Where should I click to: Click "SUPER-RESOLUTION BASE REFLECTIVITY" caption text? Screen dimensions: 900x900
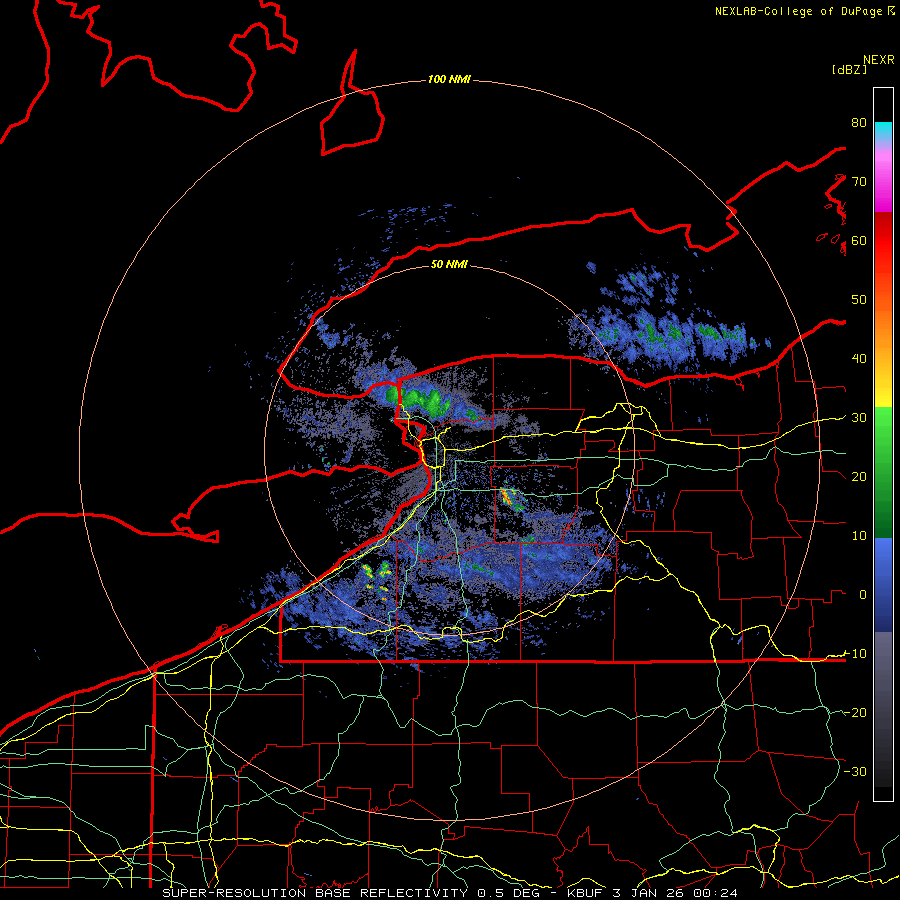click(314, 893)
